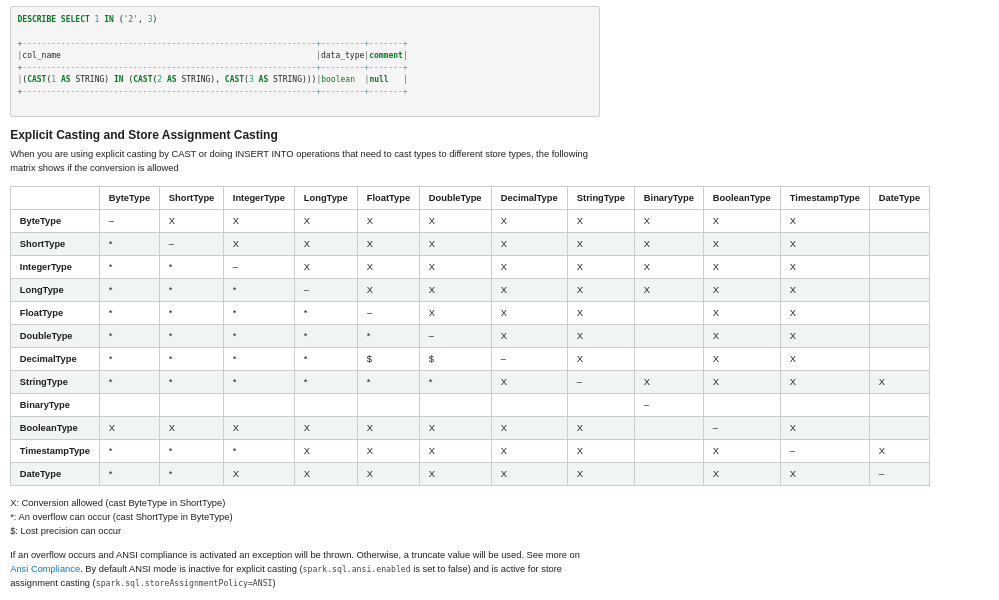This screenshot has width=999, height=600.
Task: Click the $ cell under FloatType column
Action: click(369, 359)
